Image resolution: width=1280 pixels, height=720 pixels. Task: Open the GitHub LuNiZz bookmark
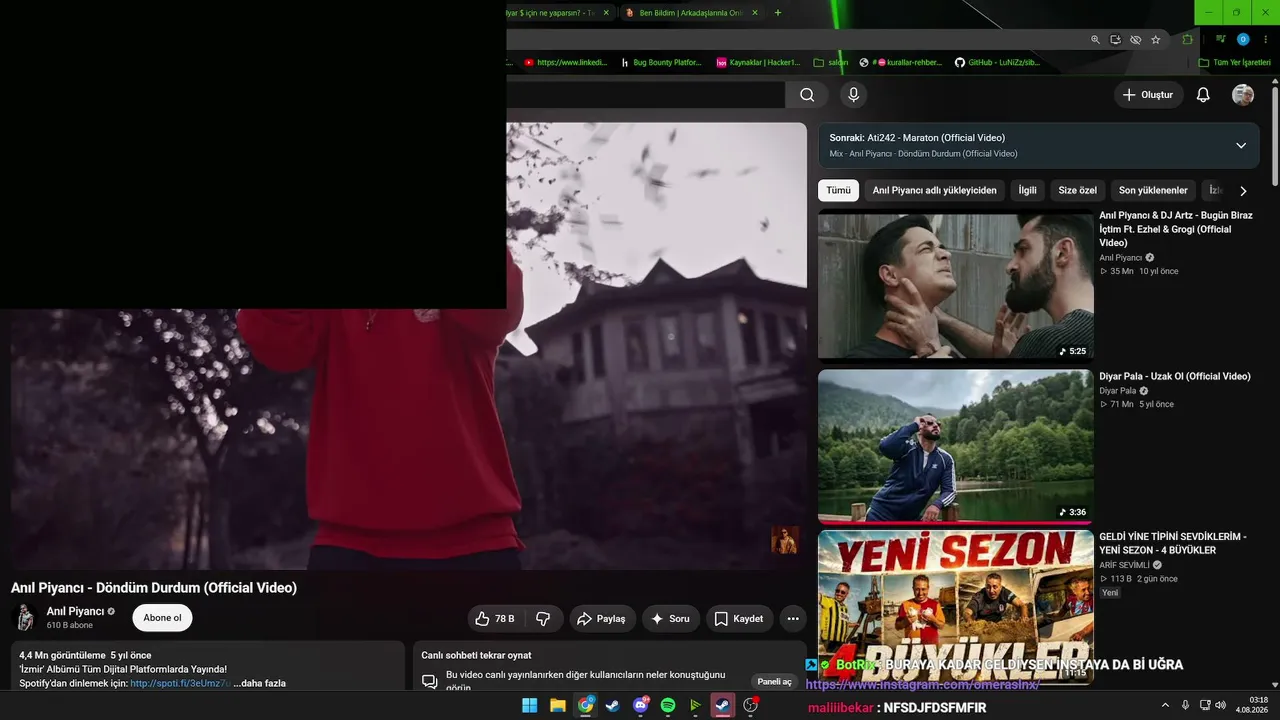(997, 62)
